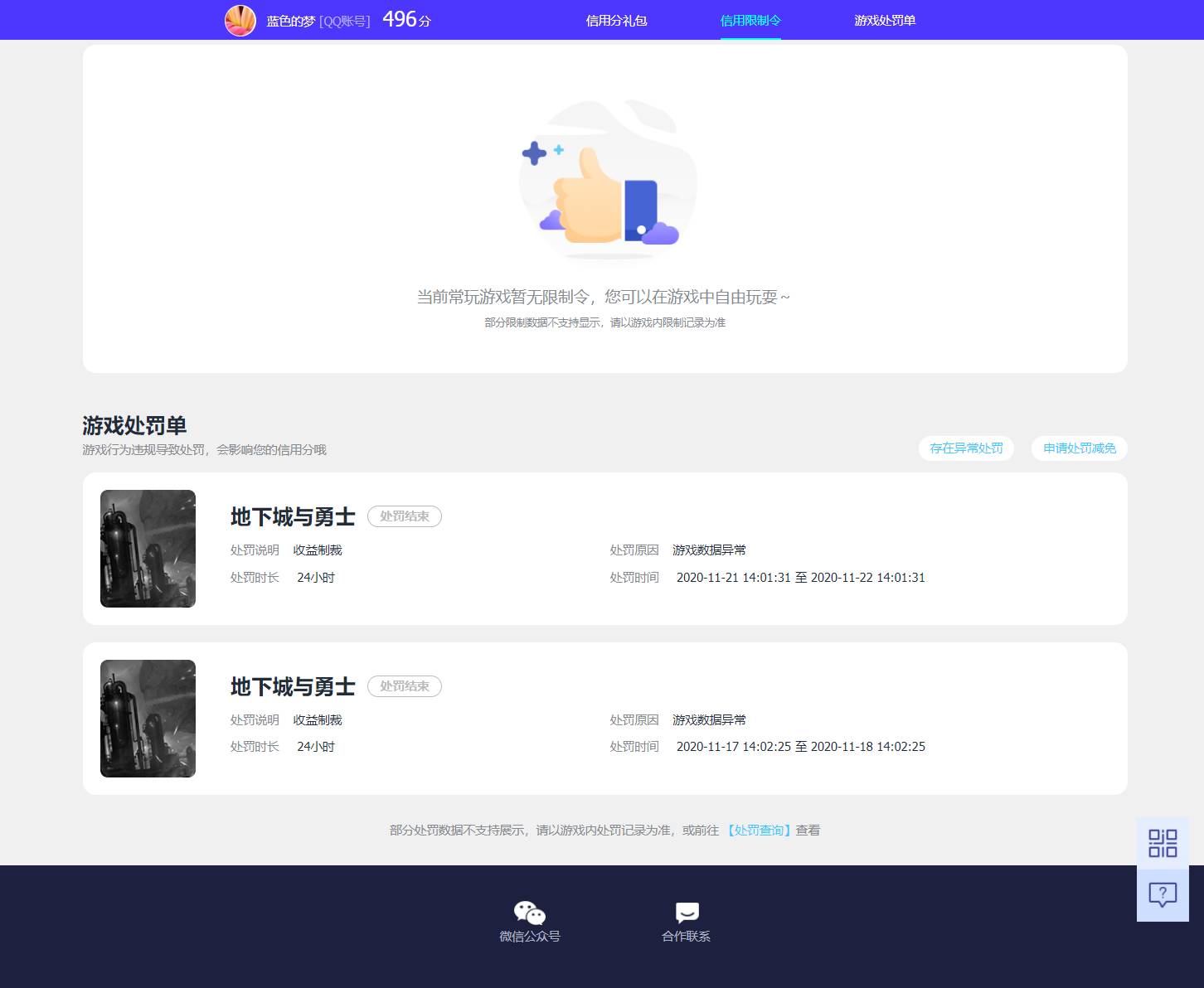Screen dimensions: 1204x988
Task: Select the 处罚结束 badge on the second penalty
Action: click(x=404, y=685)
